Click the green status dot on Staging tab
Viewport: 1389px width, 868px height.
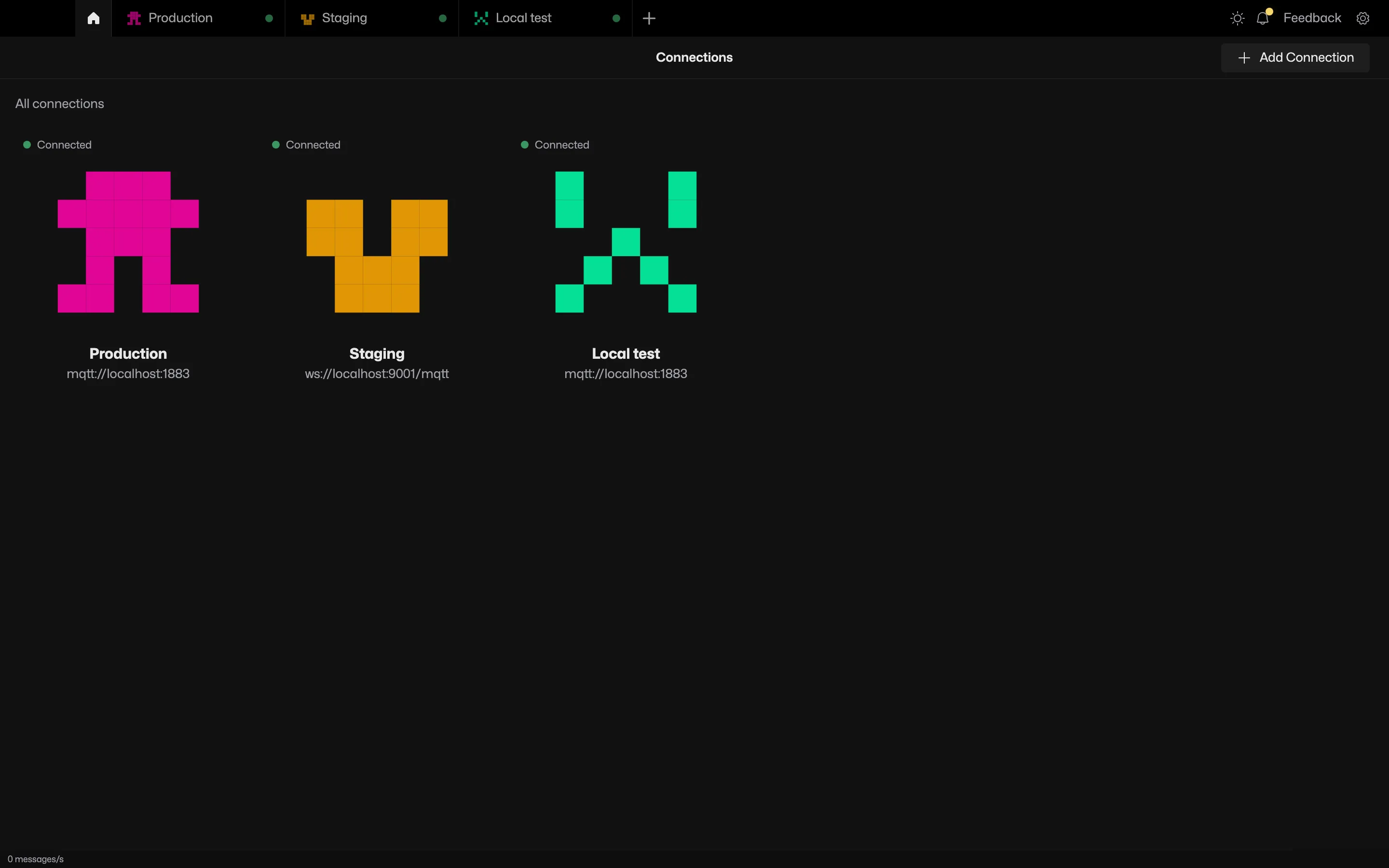[443, 18]
